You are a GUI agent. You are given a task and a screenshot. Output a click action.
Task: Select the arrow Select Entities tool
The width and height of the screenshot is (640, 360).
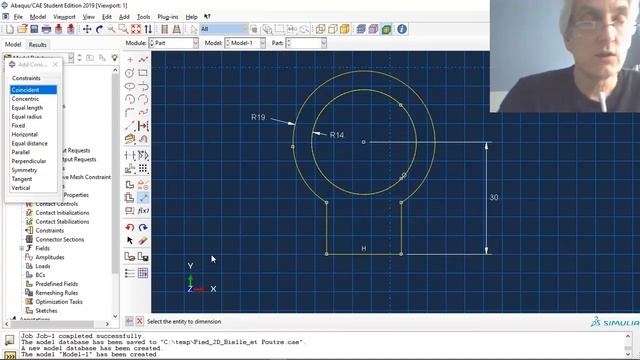[130, 240]
